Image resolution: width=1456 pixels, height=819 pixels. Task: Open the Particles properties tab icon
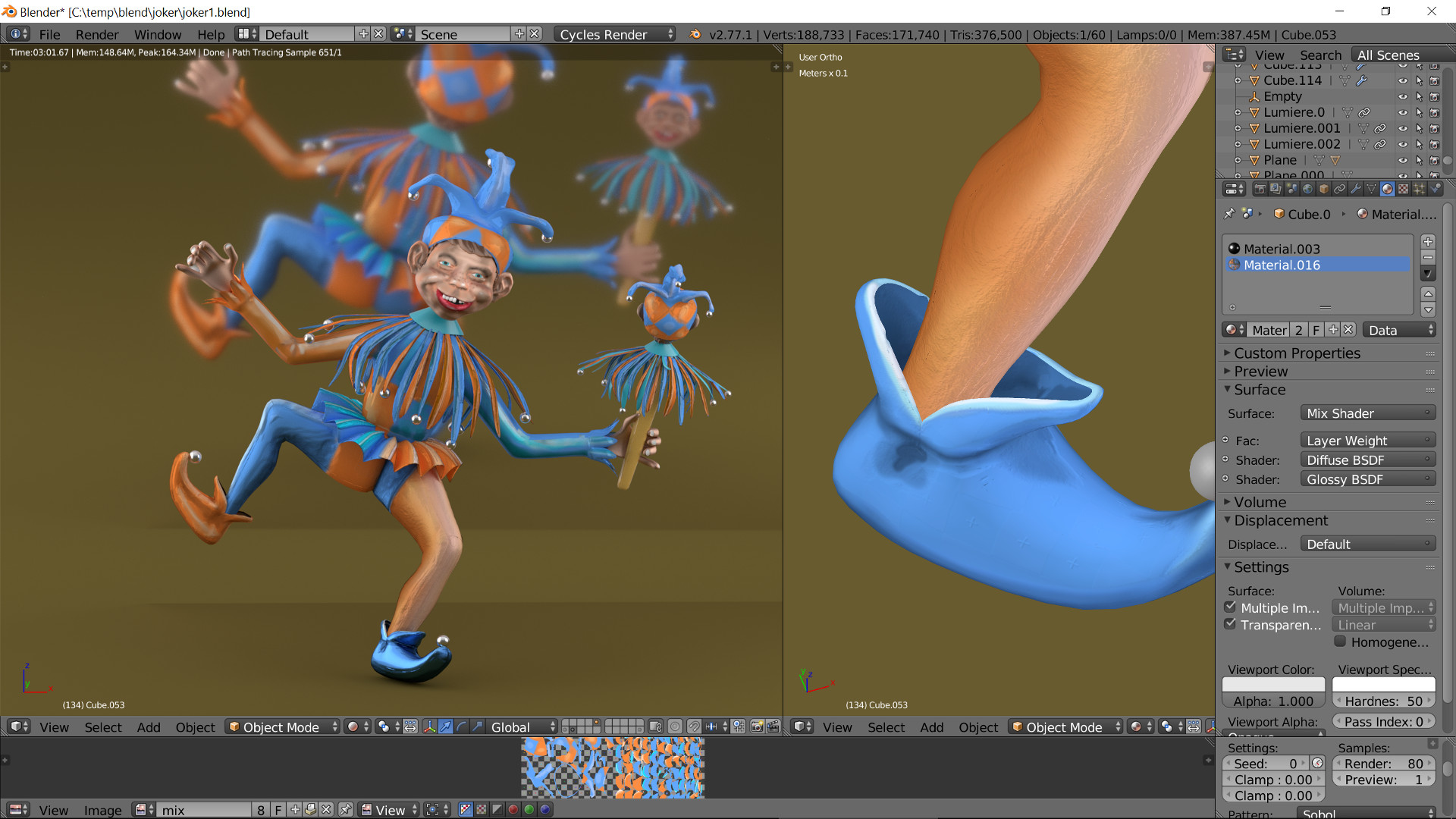click(1420, 189)
